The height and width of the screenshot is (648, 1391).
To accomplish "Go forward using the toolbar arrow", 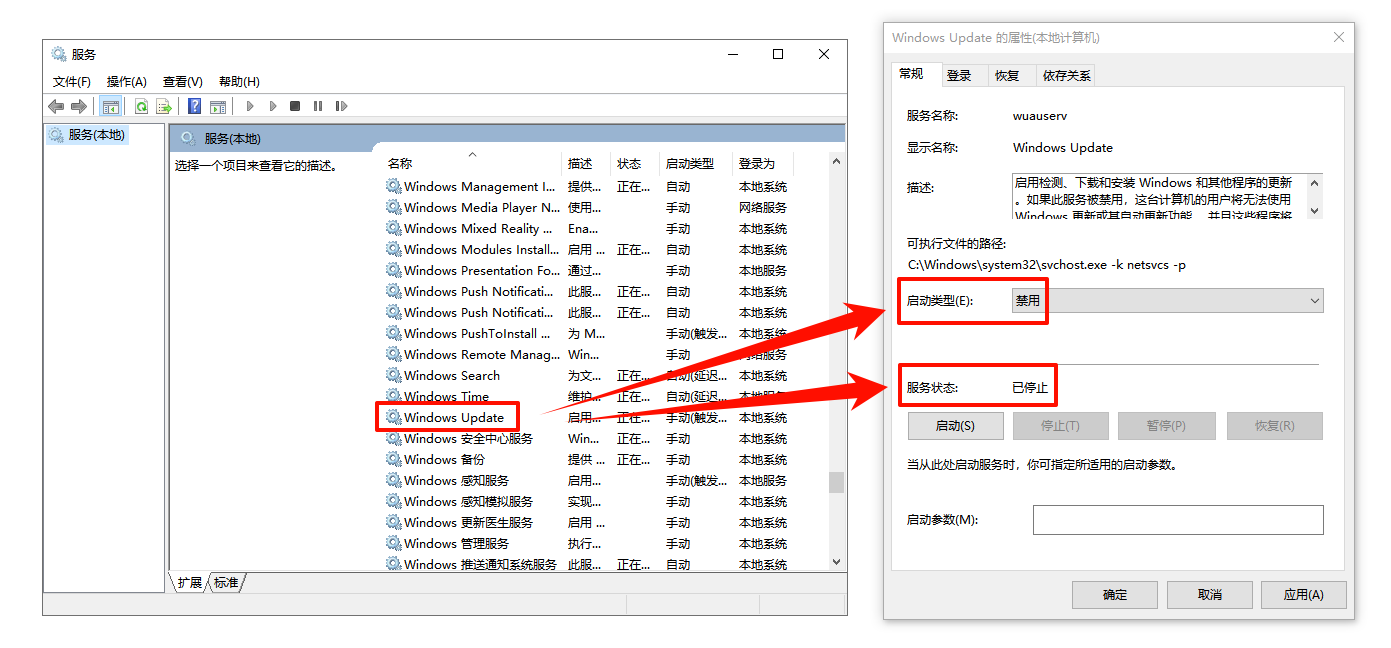I will click(x=78, y=106).
